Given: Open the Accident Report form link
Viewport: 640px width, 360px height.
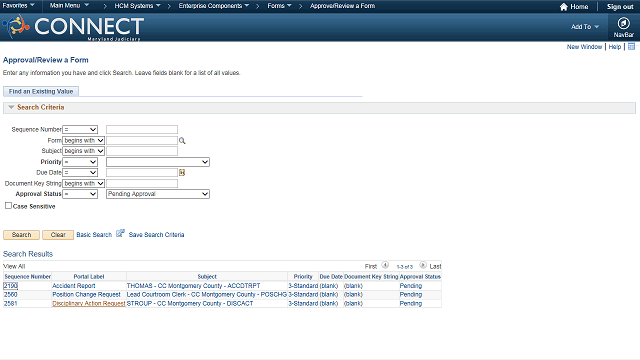Looking at the screenshot, I should (x=73, y=286).
